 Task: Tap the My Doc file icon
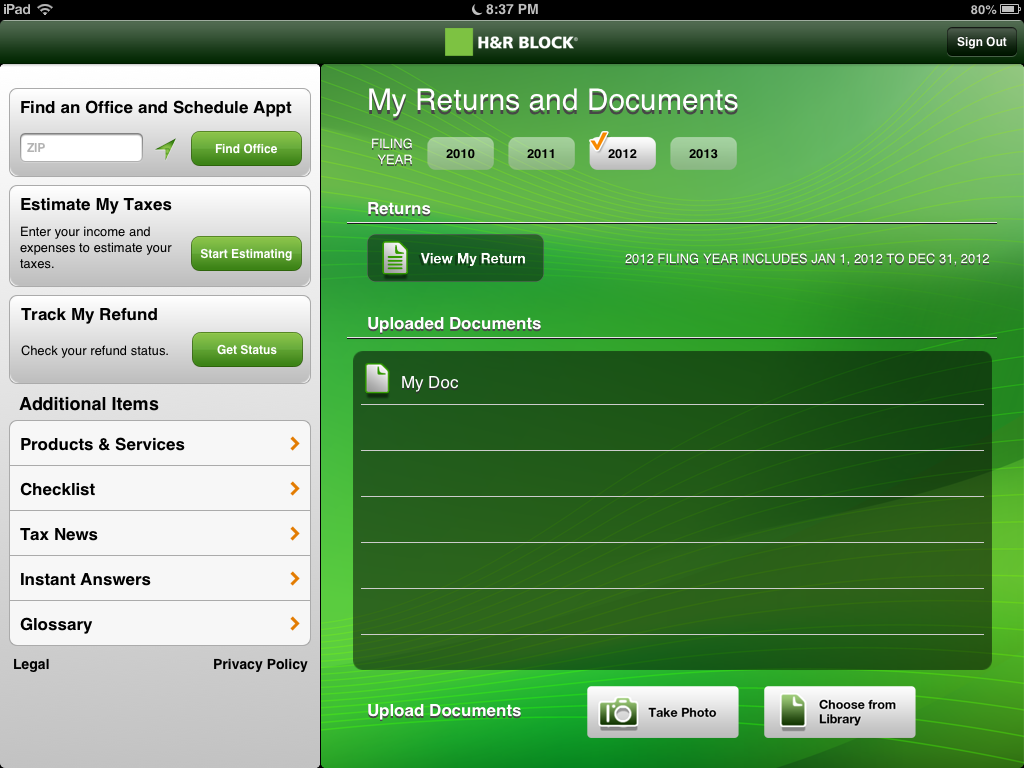click(377, 379)
